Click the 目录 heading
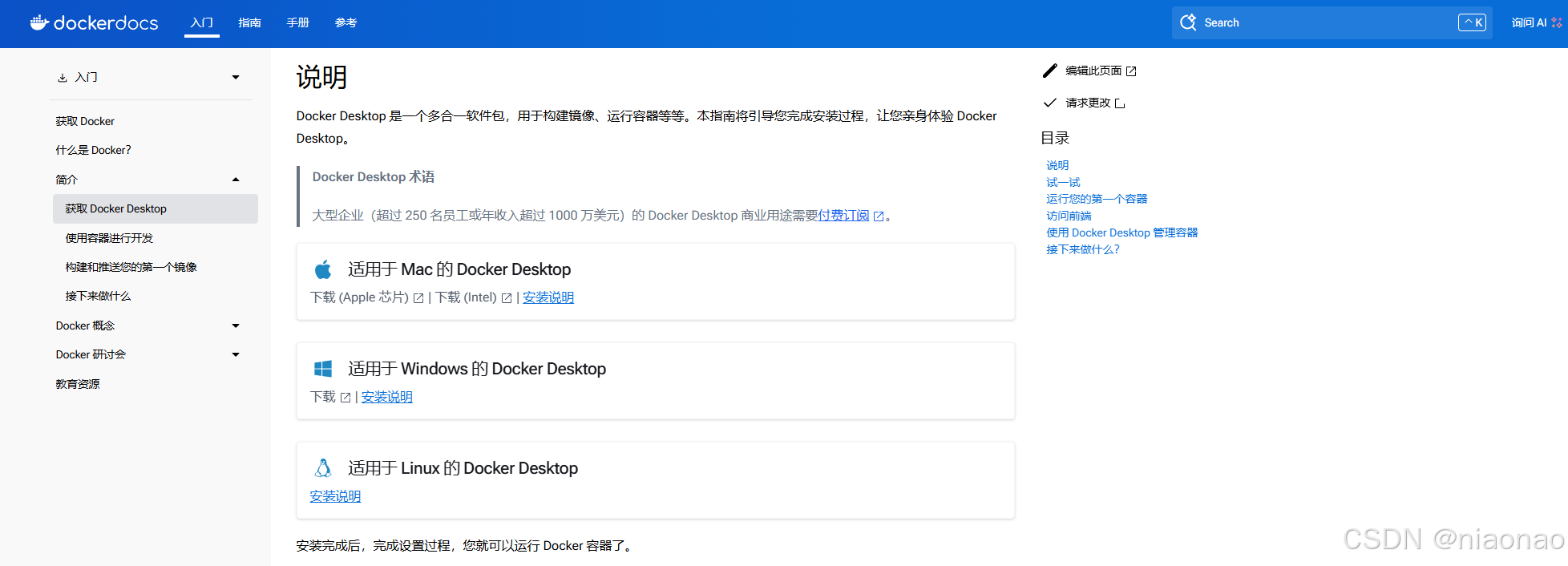The width and height of the screenshot is (1568, 566). coord(1055,138)
